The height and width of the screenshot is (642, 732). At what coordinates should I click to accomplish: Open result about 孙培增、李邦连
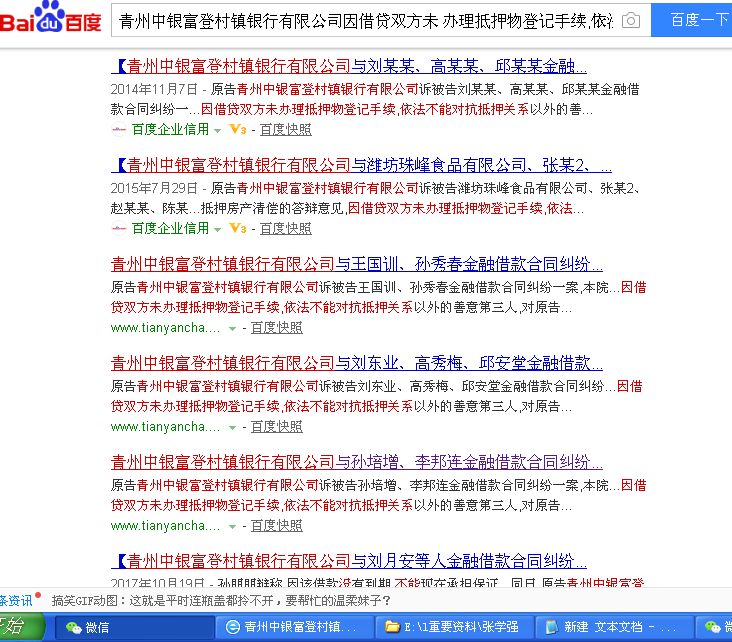click(357, 462)
